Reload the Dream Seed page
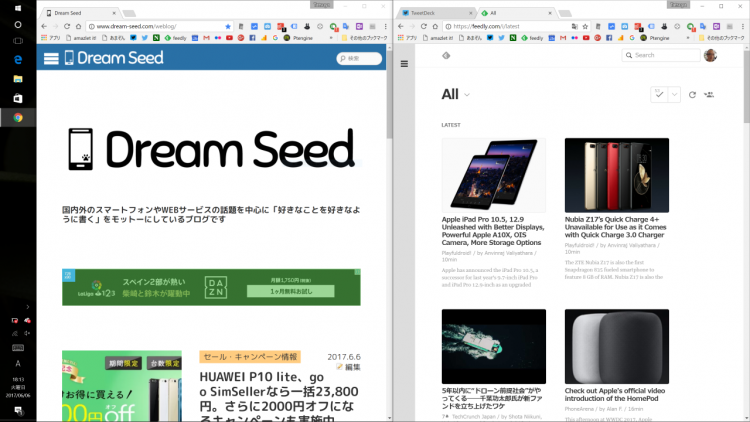 67,26
